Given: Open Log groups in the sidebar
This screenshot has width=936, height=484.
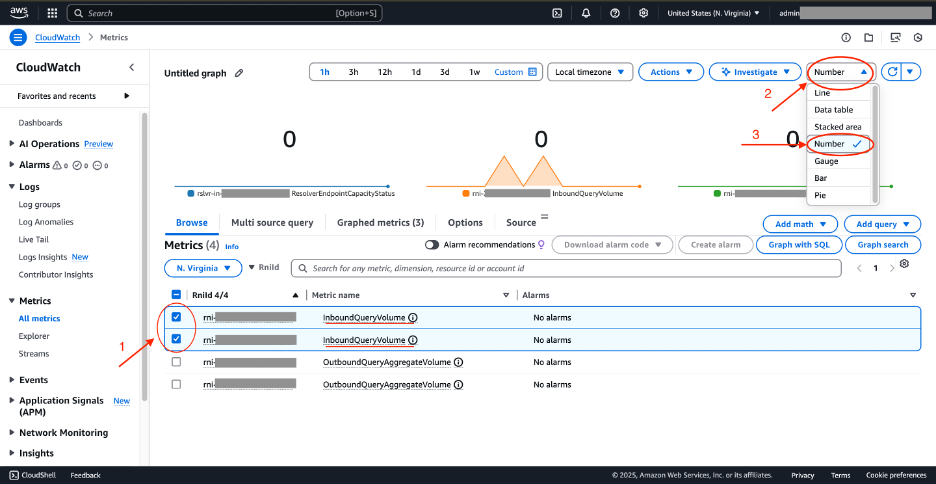Looking at the screenshot, I should click(39, 205).
